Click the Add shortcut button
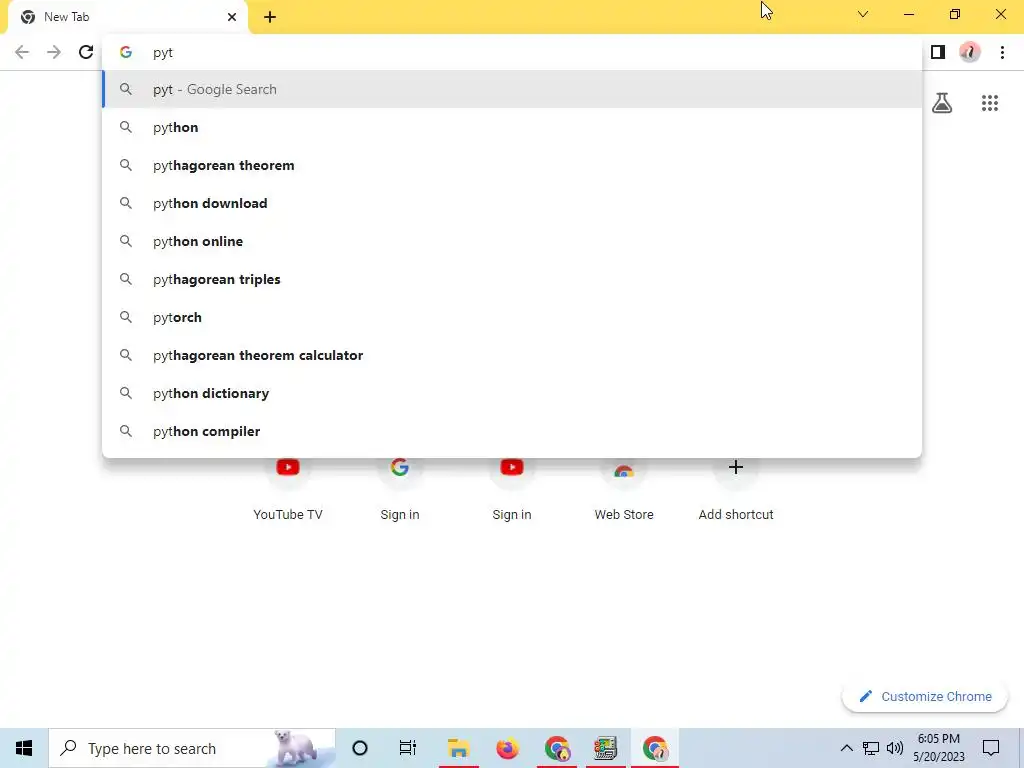 [x=736, y=490]
